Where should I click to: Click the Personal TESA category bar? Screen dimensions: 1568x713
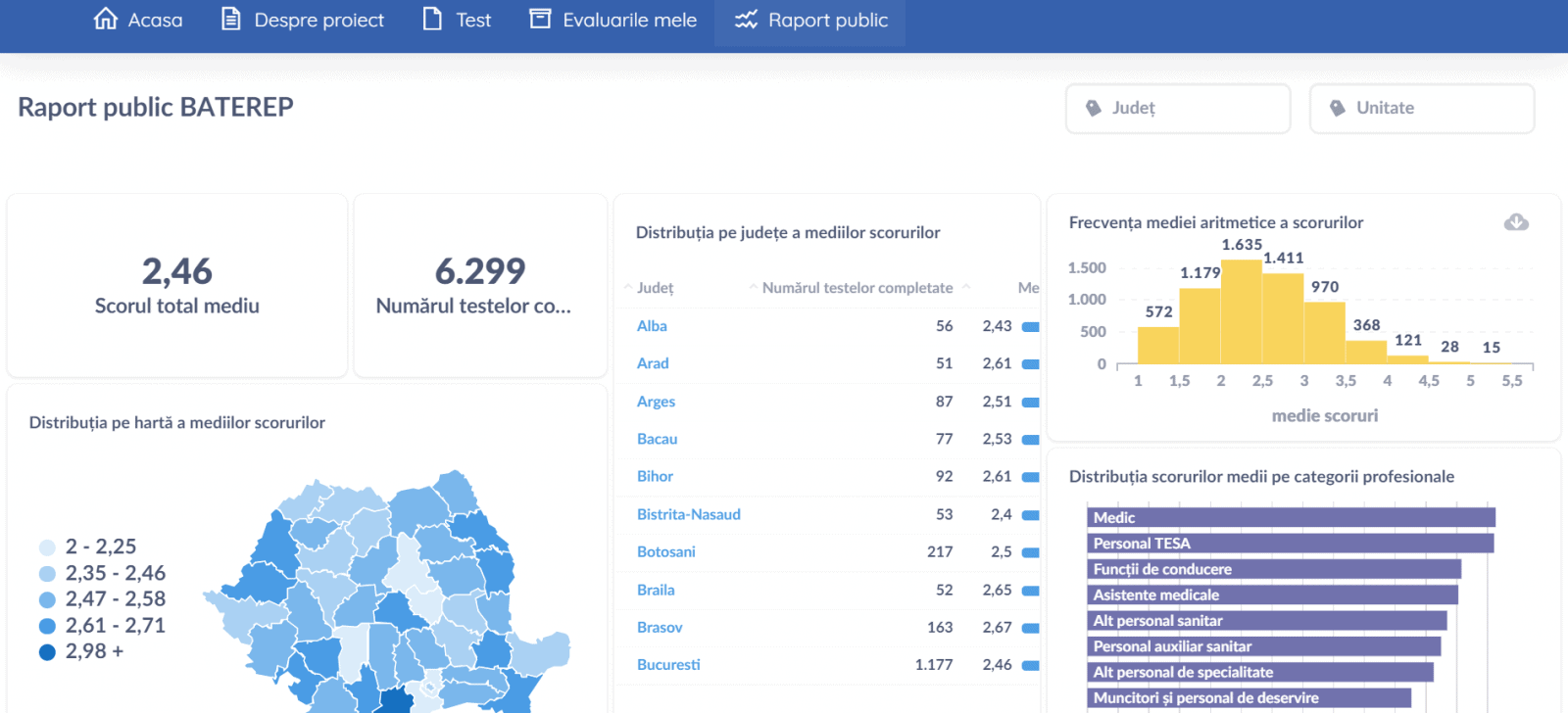pos(1291,543)
